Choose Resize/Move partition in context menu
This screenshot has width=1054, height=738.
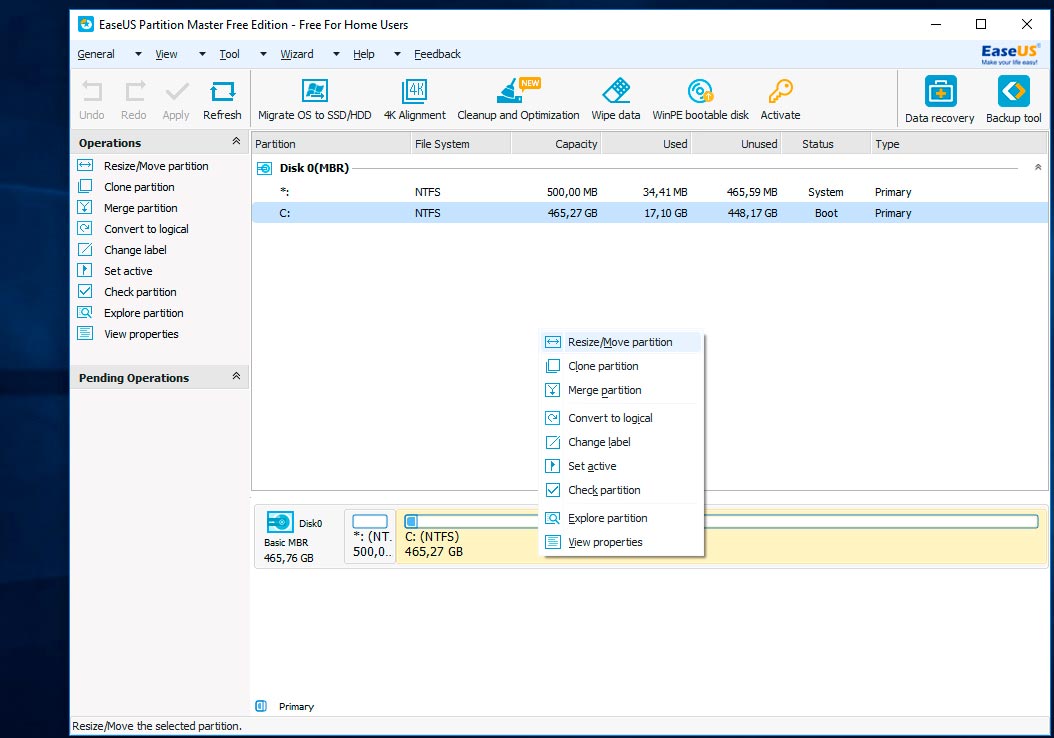[621, 342]
